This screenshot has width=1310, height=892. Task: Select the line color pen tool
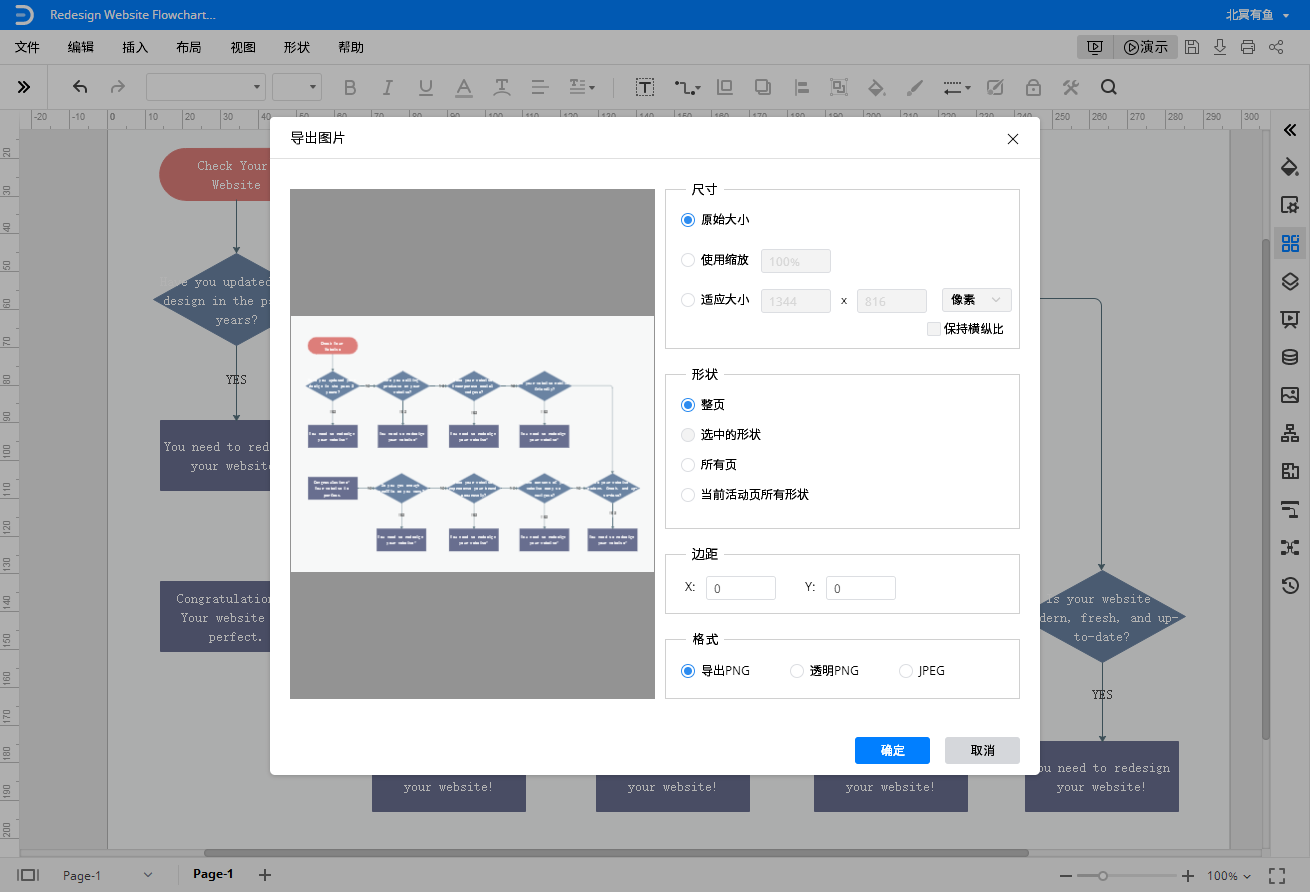pos(914,87)
